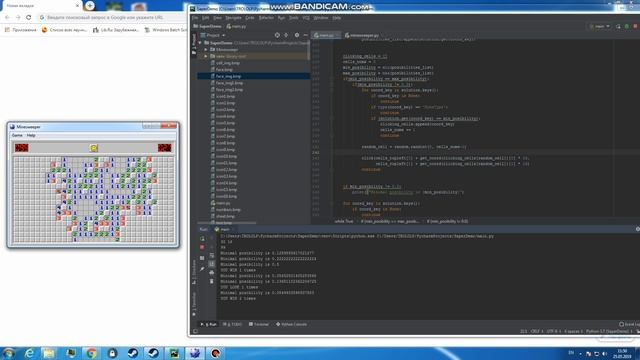Open the Run tool window tab at bottom
This screenshot has width=640, height=360.
209,324
